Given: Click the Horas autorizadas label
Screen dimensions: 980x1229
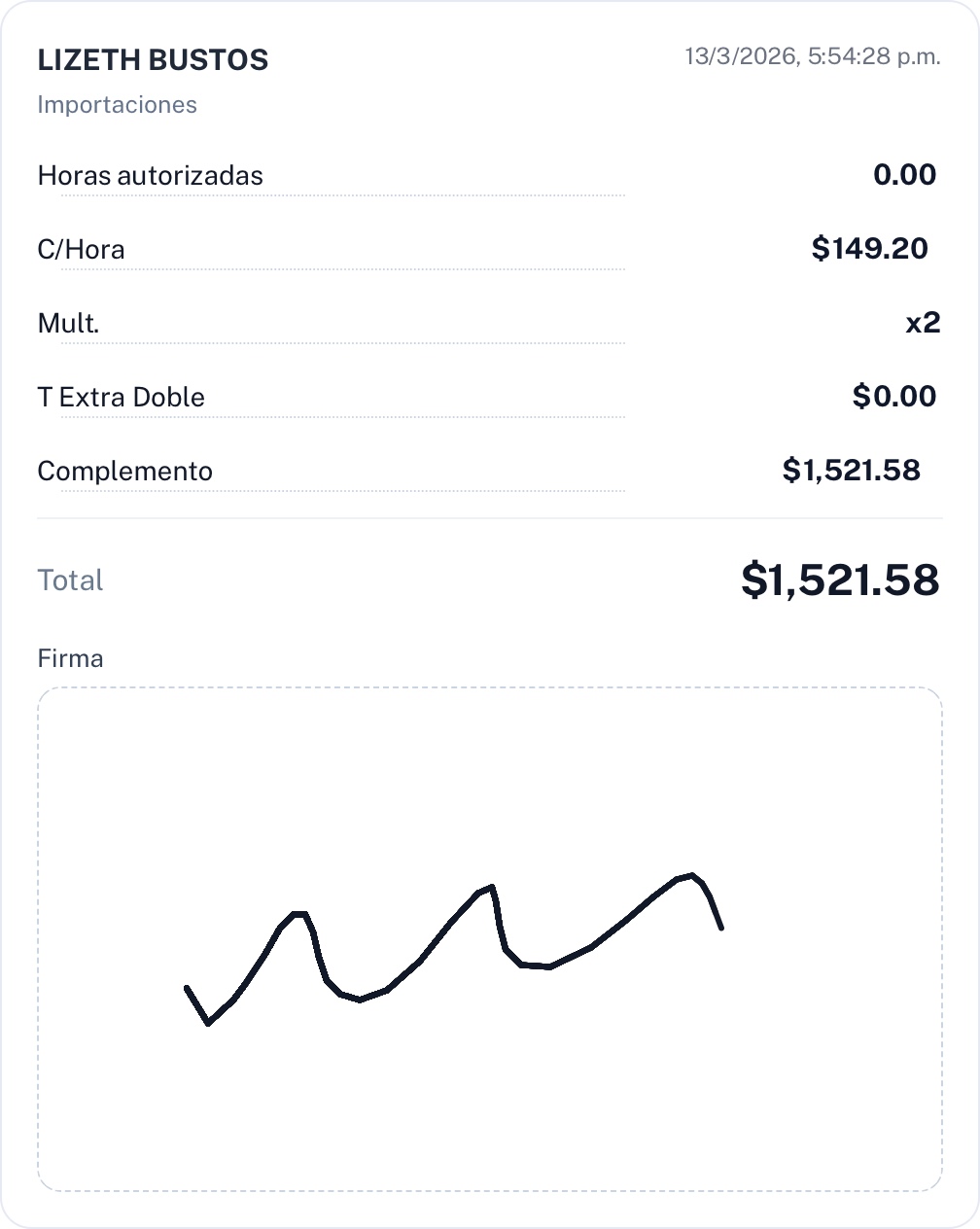Looking at the screenshot, I should (150, 176).
